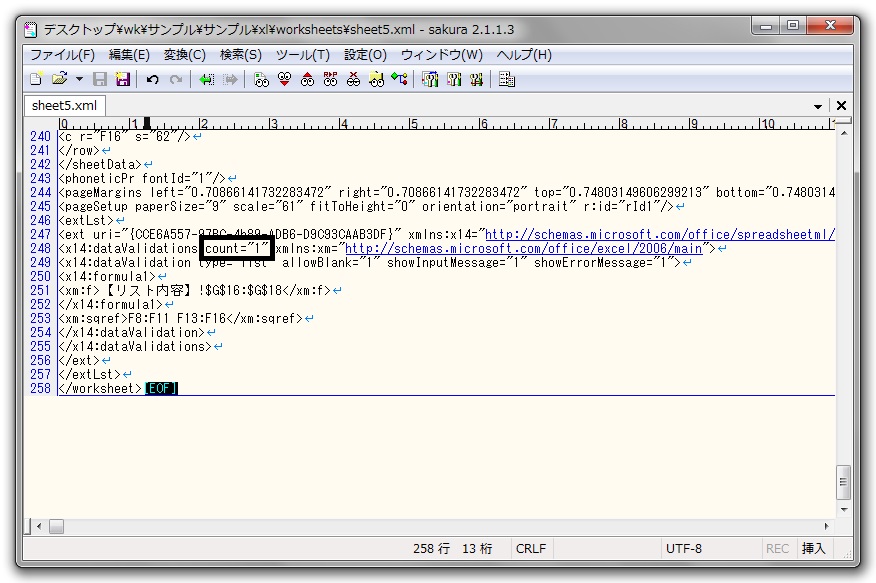Find next match with down-arrow eyes icon

coord(284,79)
